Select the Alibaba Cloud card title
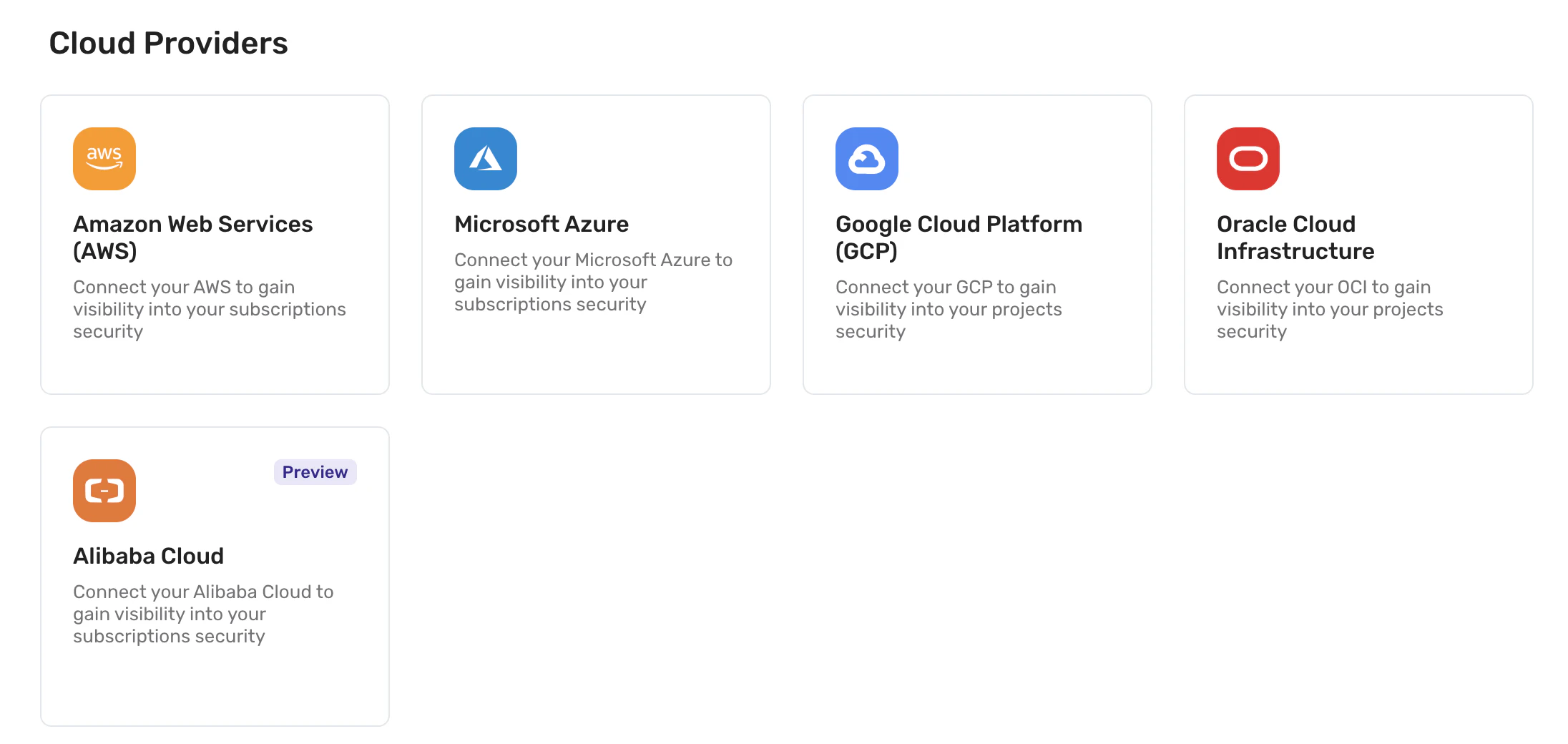Screen dimensions: 1568x744 tap(149, 556)
